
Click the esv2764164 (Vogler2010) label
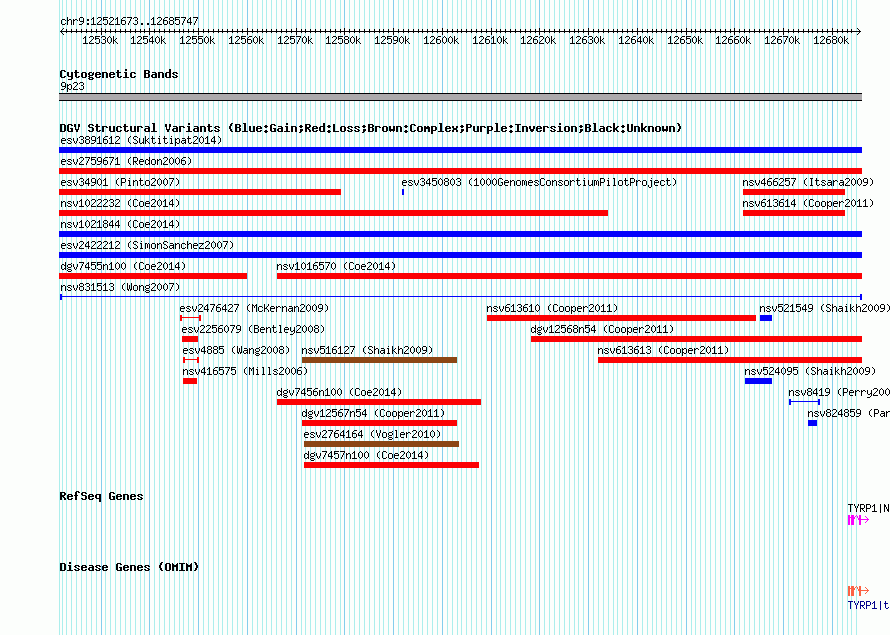click(x=372, y=434)
